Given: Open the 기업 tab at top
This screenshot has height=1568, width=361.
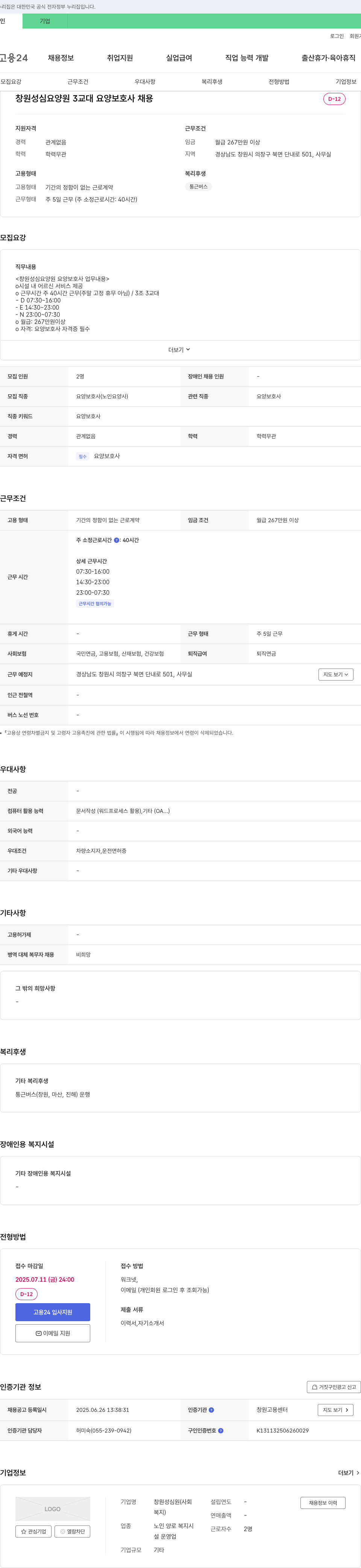Looking at the screenshot, I should [44, 21].
